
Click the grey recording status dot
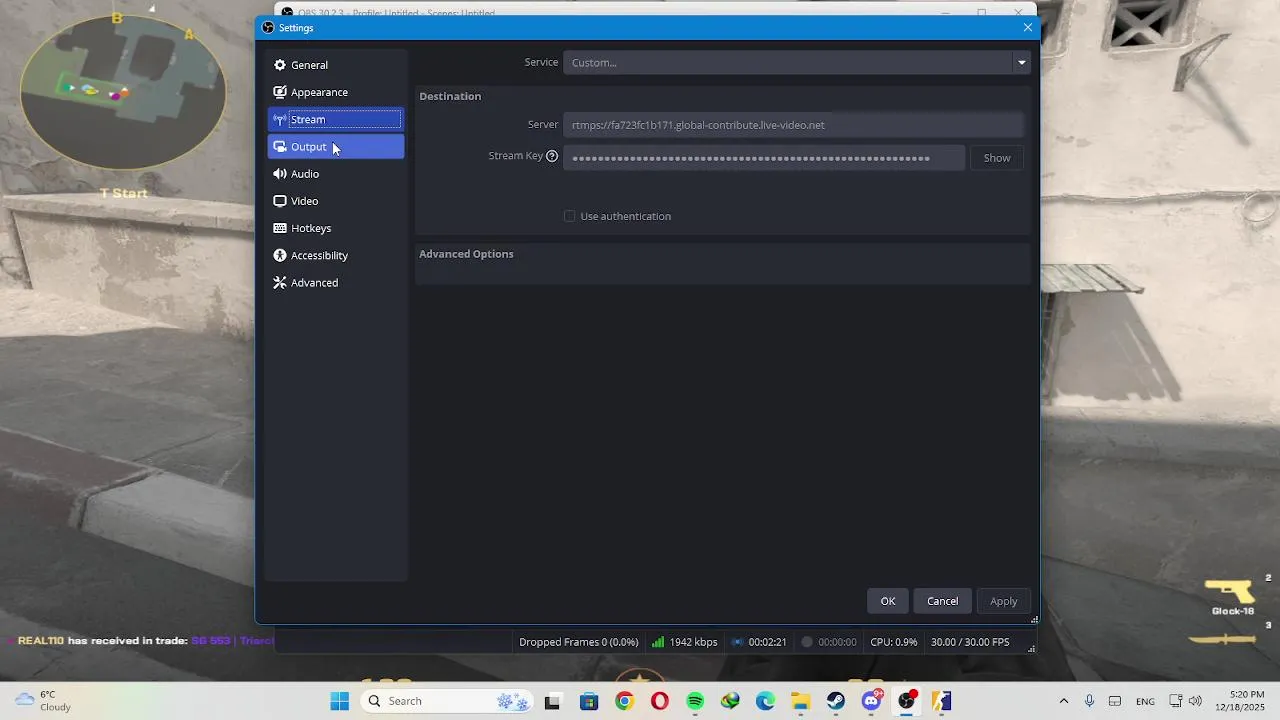click(x=807, y=642)
